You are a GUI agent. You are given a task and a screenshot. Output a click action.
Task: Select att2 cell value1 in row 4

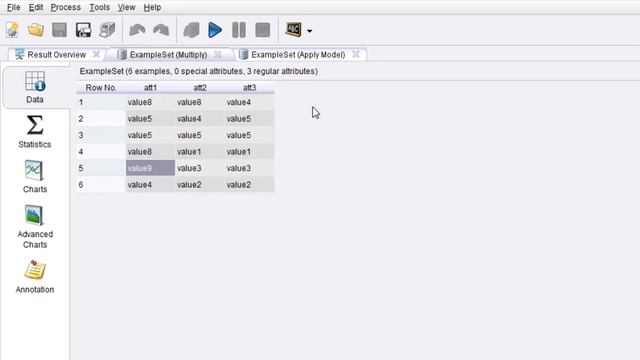(200, 152)
